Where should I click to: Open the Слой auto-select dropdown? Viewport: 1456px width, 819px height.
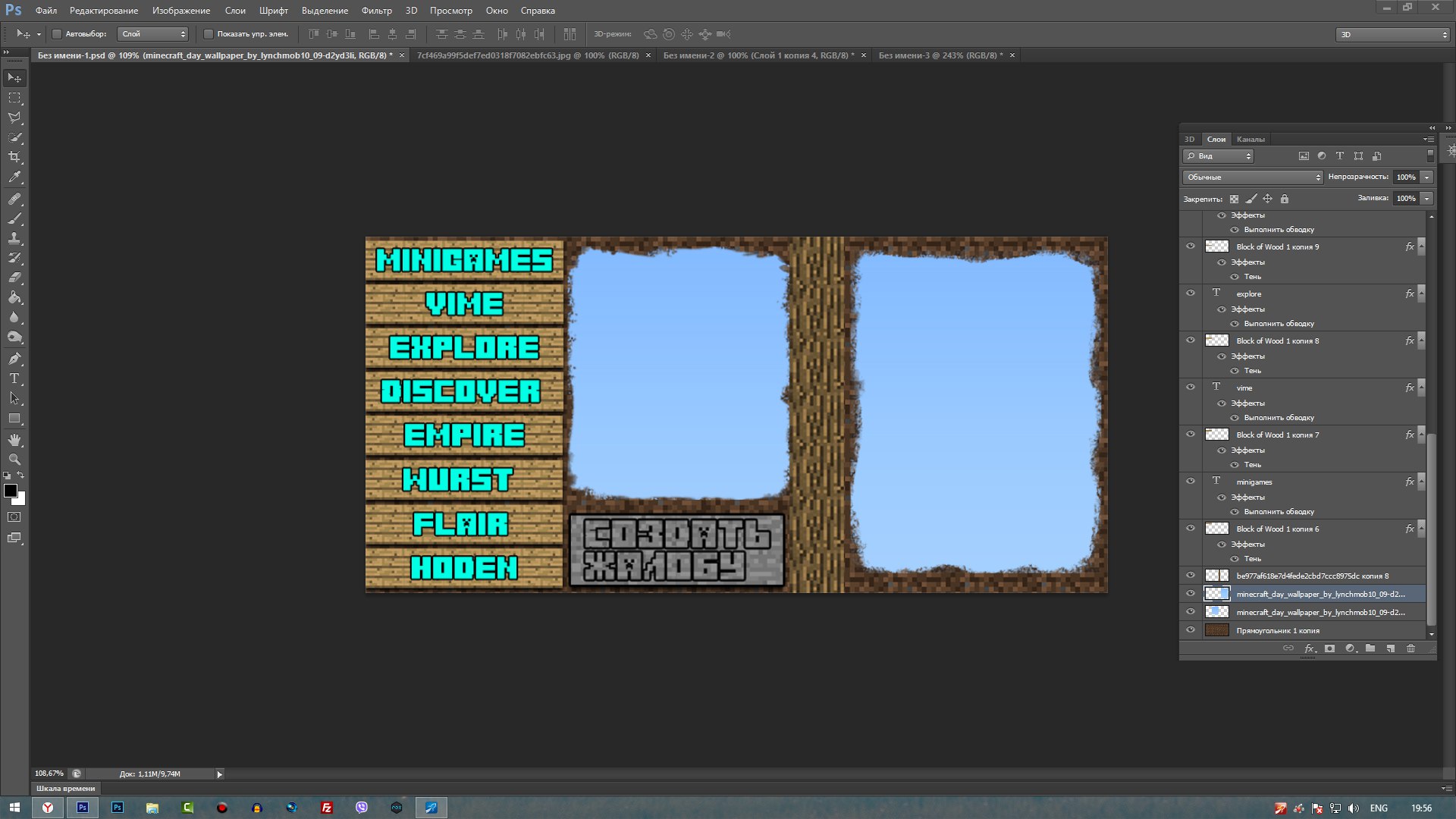point(153,34)
